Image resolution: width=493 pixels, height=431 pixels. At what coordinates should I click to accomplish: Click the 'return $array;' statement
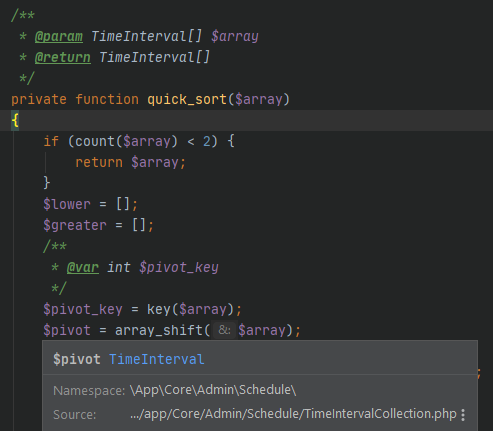130,162
